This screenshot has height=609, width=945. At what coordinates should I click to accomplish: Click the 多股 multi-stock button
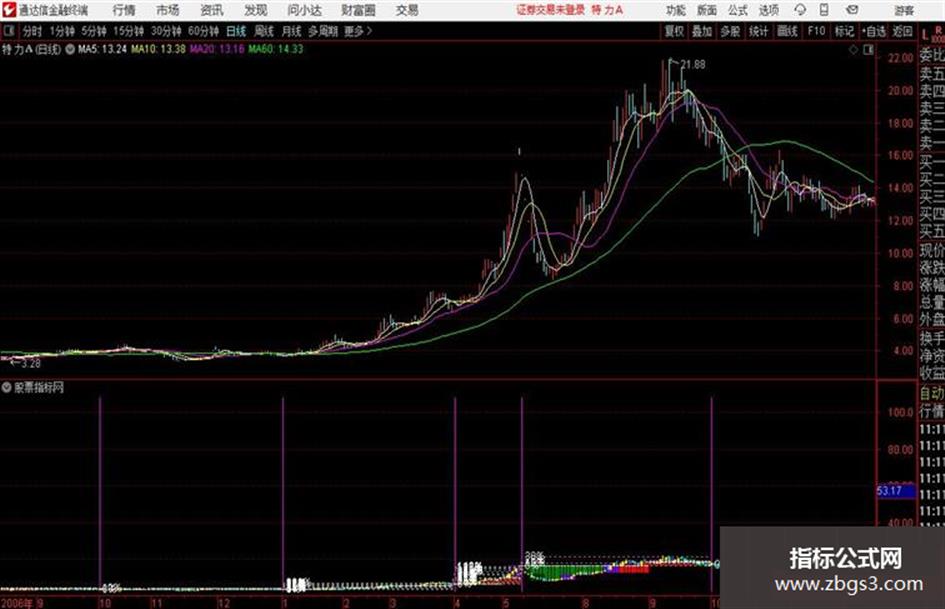click(730, 31)
